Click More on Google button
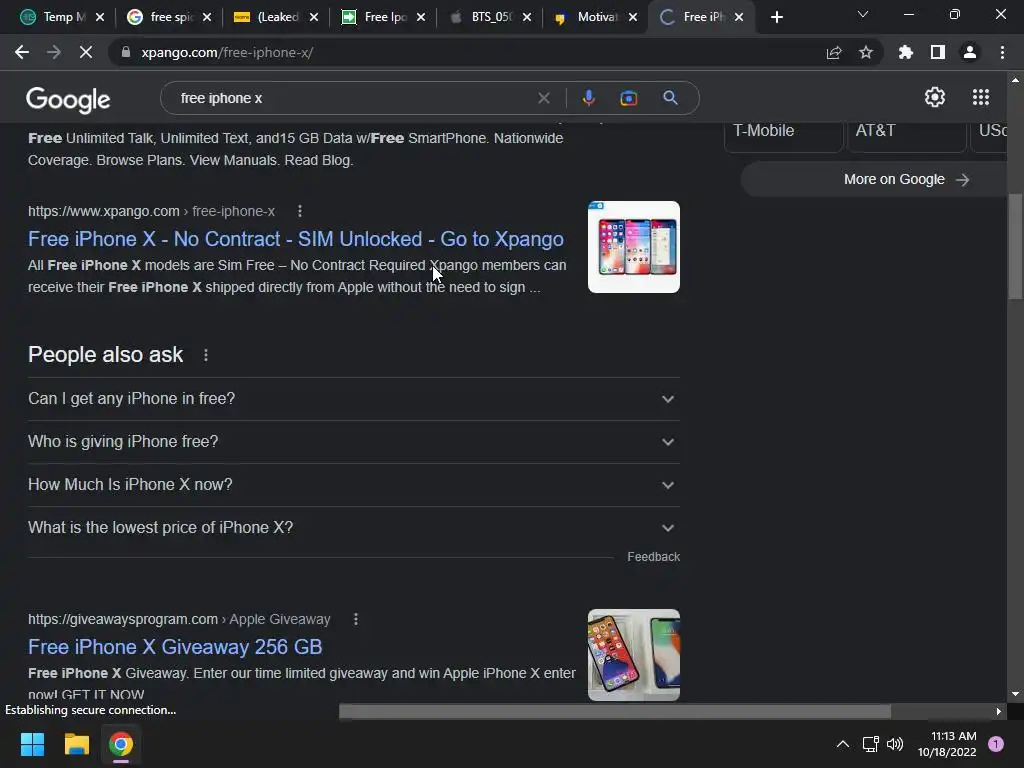Image resolution: width=1024 pixels, height=768 pixels. tap(874, 180)
